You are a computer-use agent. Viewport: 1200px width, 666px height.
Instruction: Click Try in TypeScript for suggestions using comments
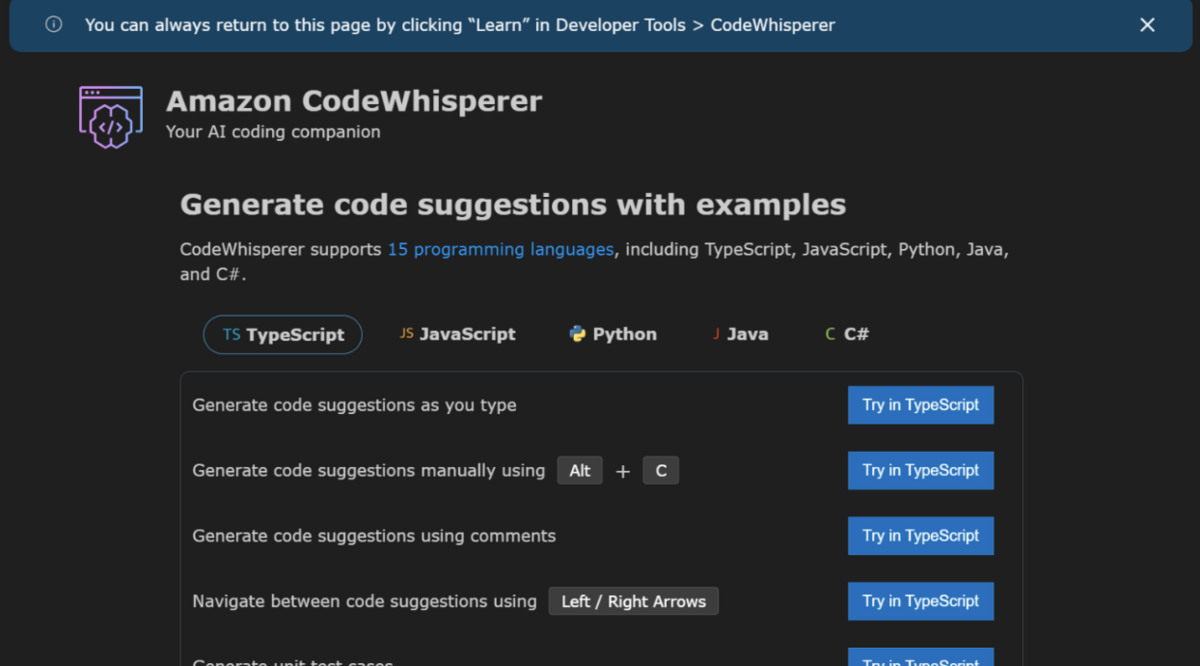point(921,535)
